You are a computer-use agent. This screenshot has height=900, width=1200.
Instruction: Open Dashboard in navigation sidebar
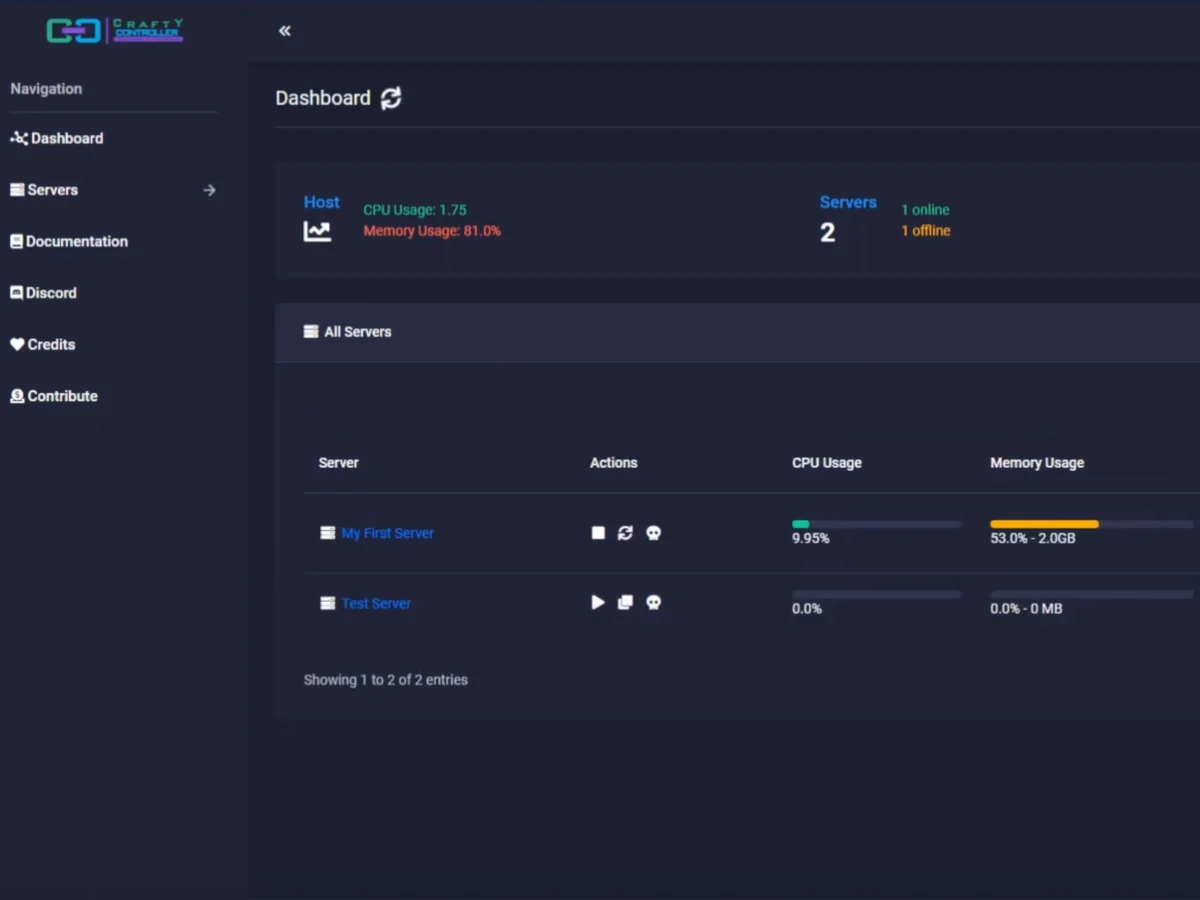(x=57, y=138)
